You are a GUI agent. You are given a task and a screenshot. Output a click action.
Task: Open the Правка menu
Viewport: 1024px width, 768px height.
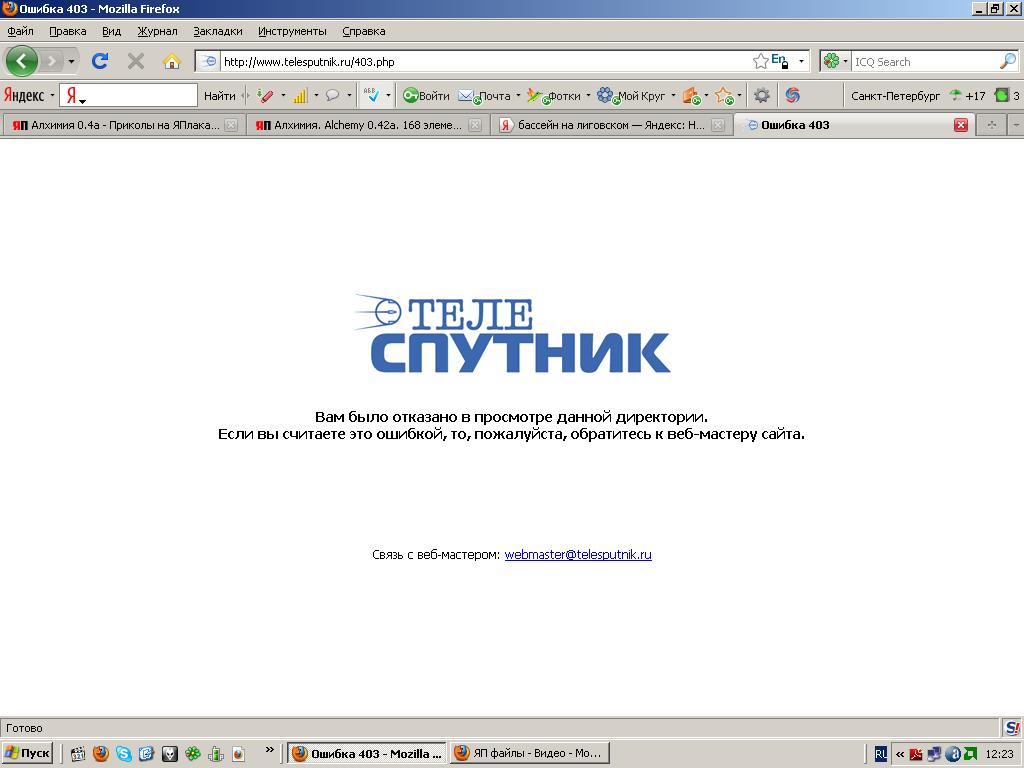pos(67,31)
